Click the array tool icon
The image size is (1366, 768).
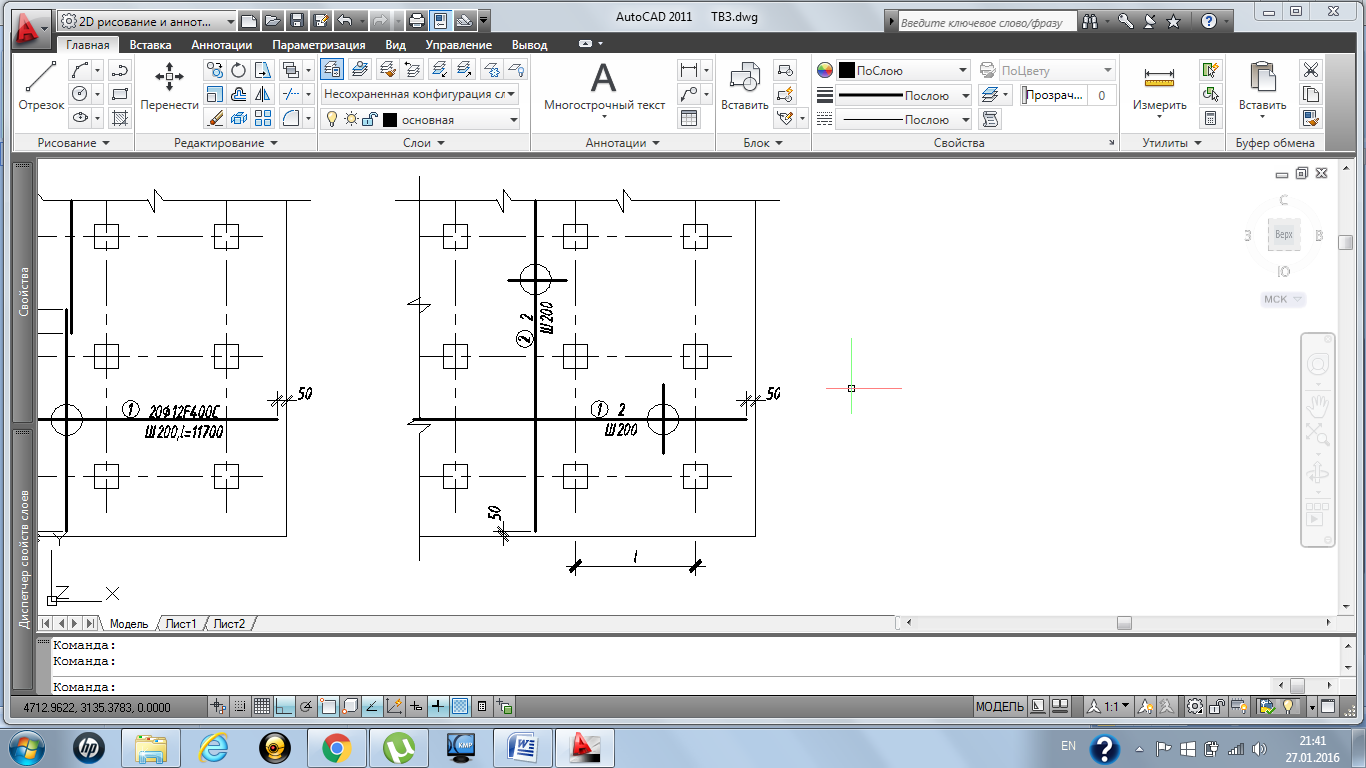263,118
